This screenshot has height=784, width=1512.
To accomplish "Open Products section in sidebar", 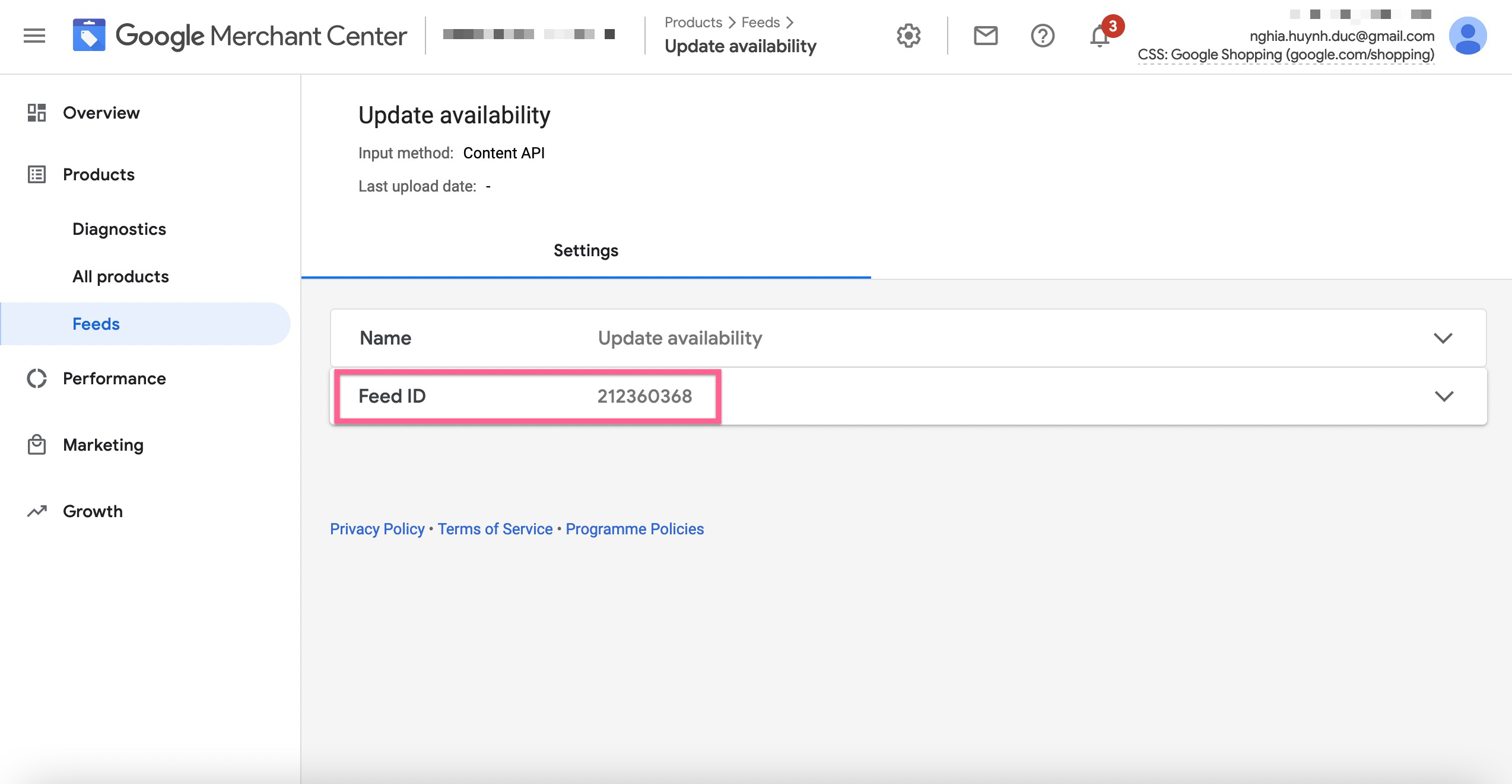I will 99,174.
